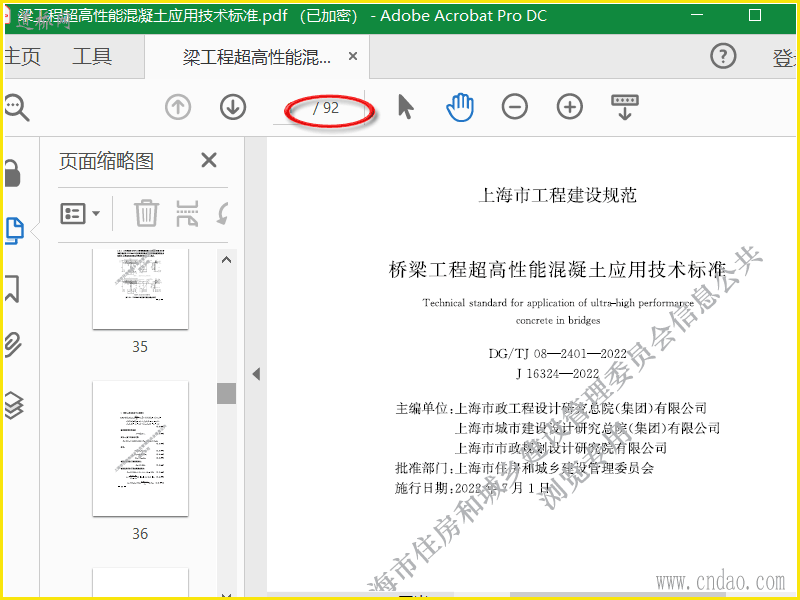
Task: Click the text J 16324—2022
Action: pyautogui.click(x=557, y=373)
